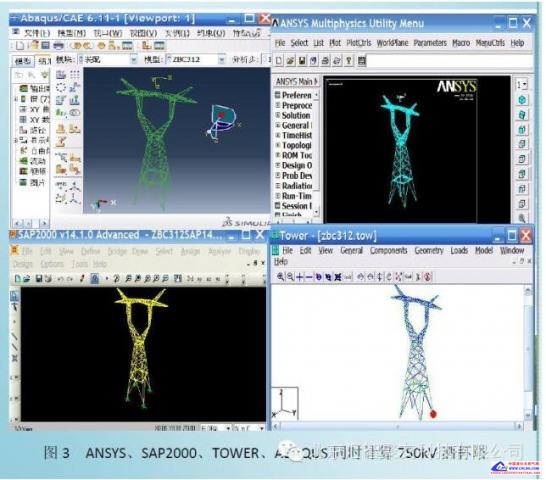Image resolution: width=546 pixels, height=480 pixels.
Task: Open SAP2000 Define menu
Action: click(91, 251)
